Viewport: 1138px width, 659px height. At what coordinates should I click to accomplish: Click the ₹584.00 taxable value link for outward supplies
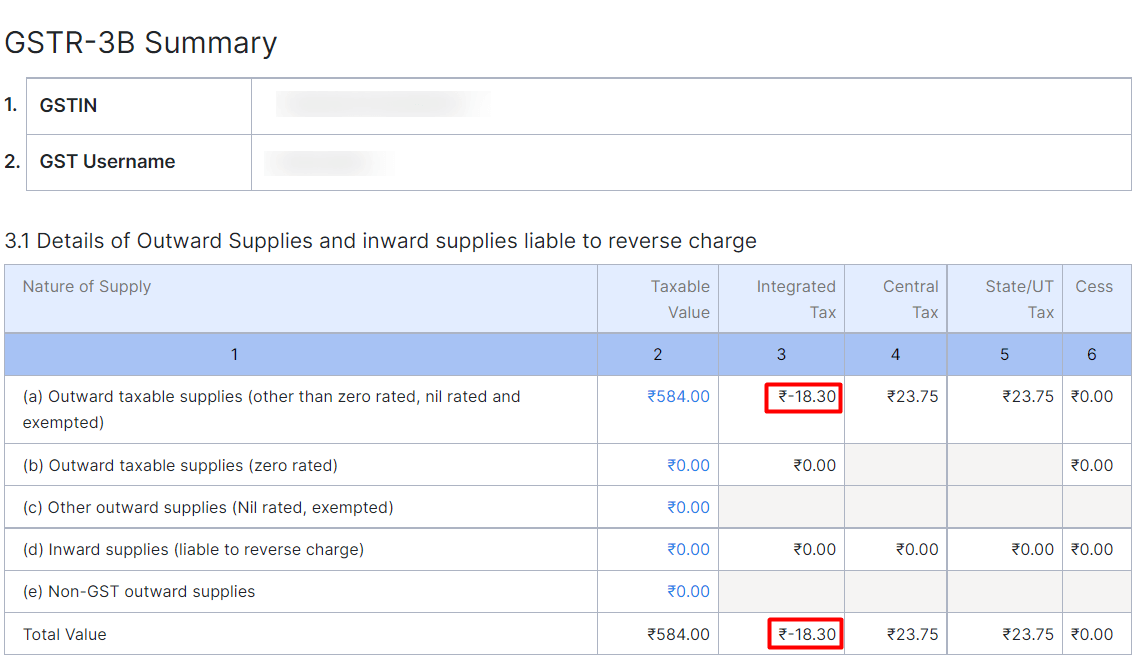tap(678, 396)
